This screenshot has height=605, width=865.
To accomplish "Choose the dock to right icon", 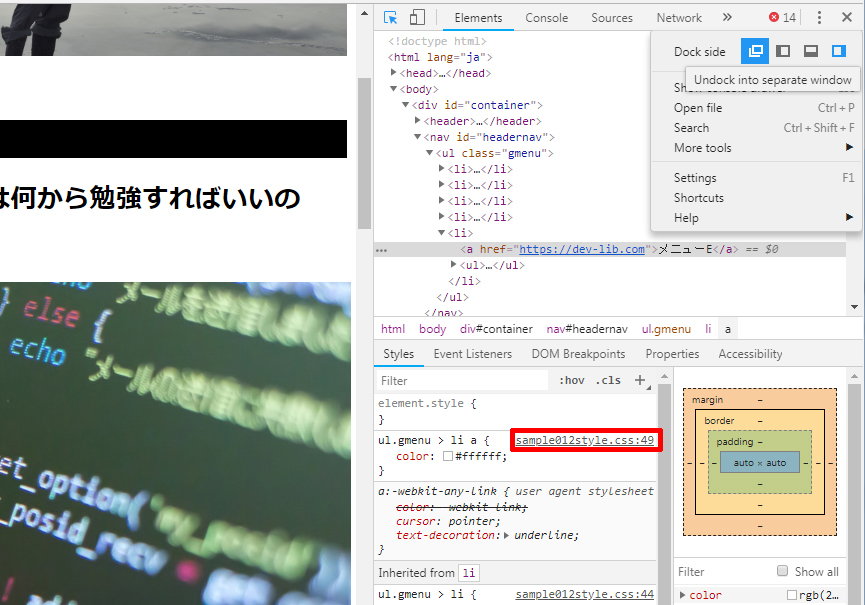I will [x=838, y=51].
